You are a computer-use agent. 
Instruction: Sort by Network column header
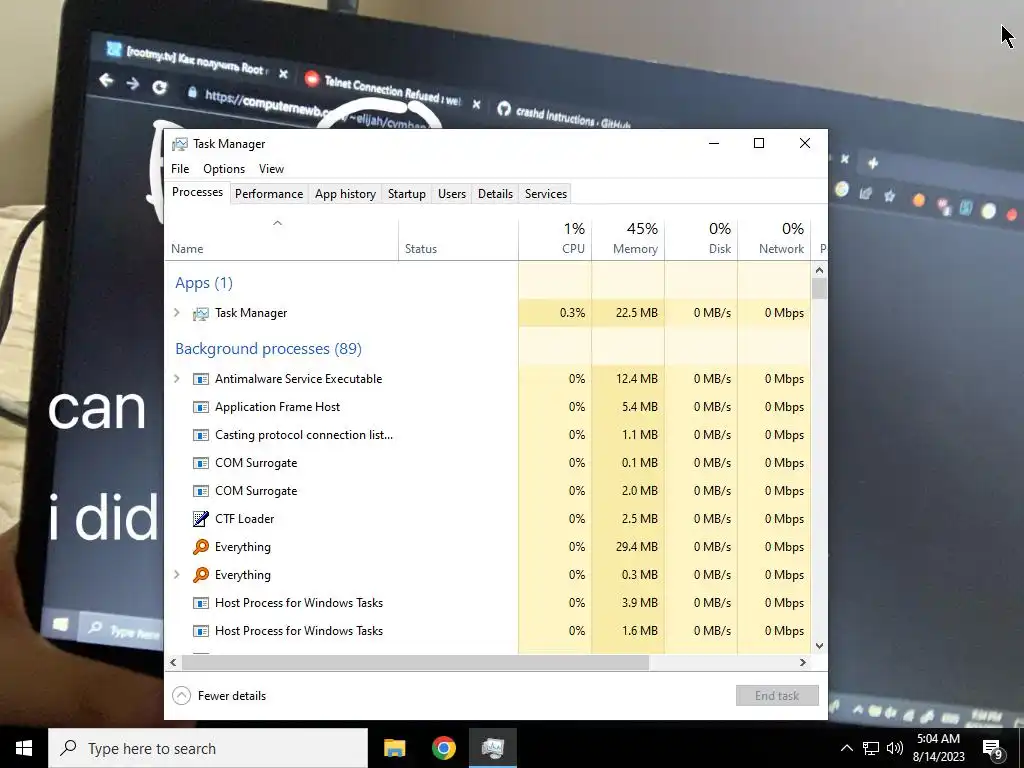coord(775,240)
